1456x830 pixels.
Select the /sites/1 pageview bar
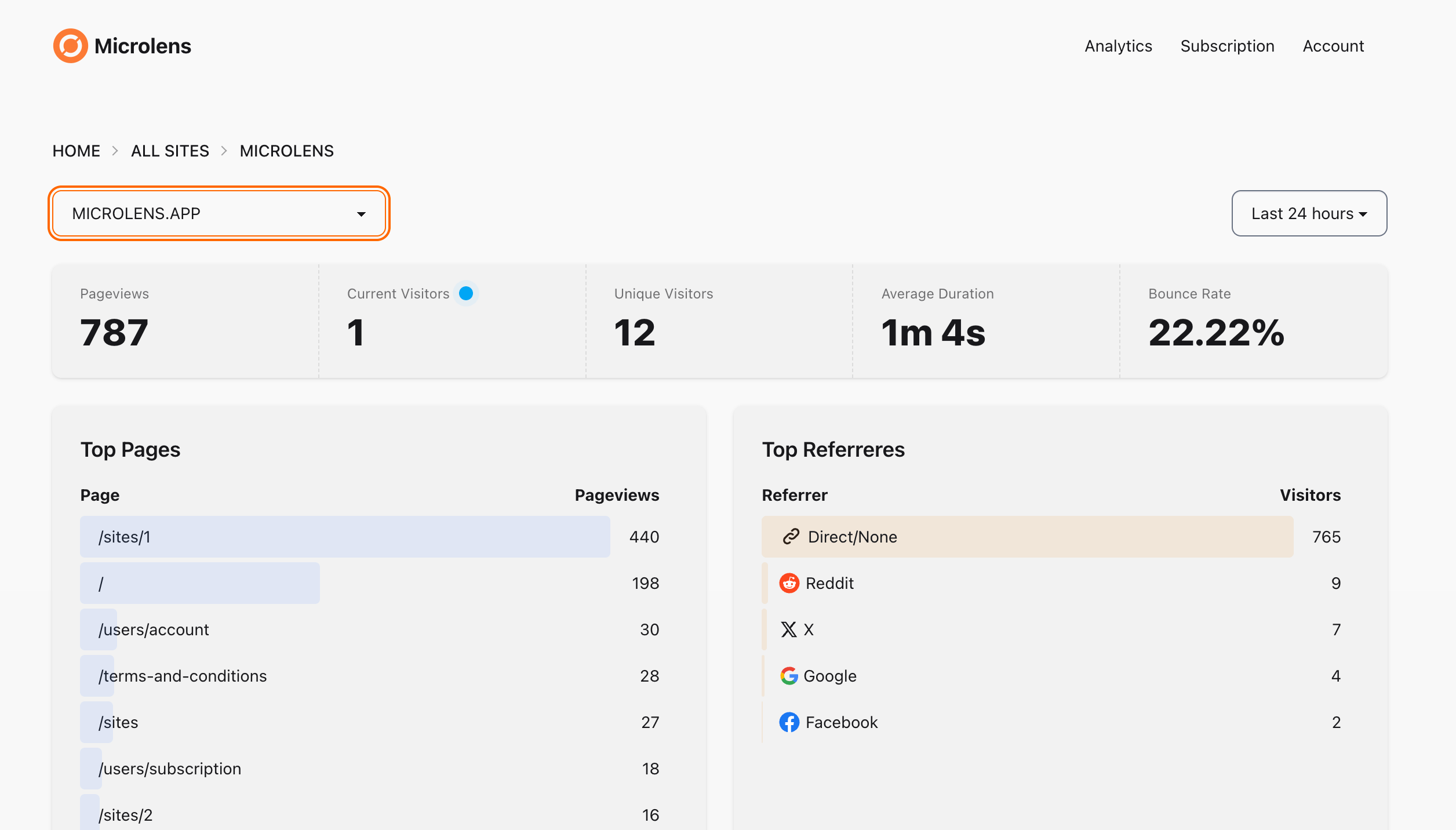pos(345,537)
